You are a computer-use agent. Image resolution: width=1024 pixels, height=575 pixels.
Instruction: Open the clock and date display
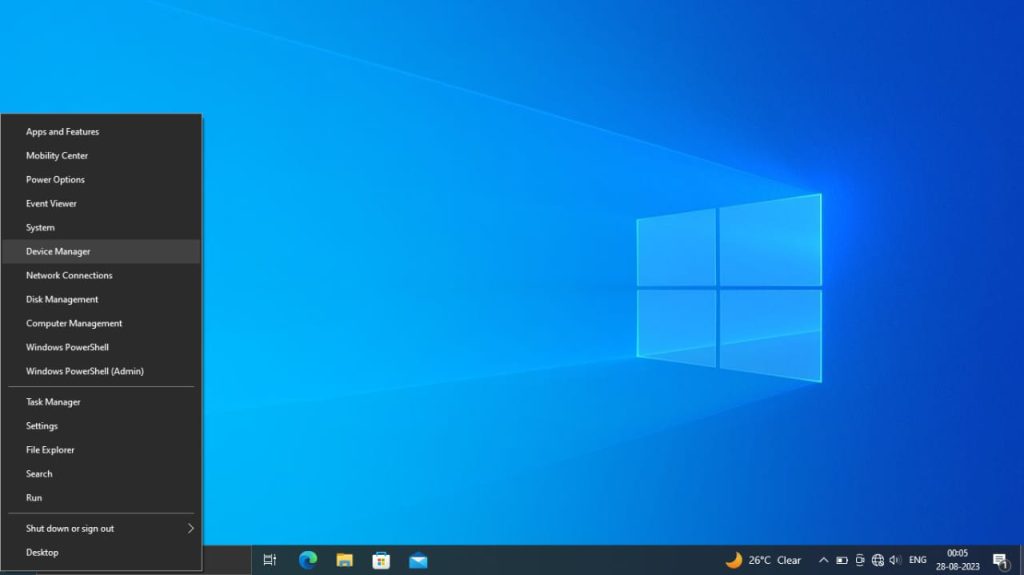point(957,560)
